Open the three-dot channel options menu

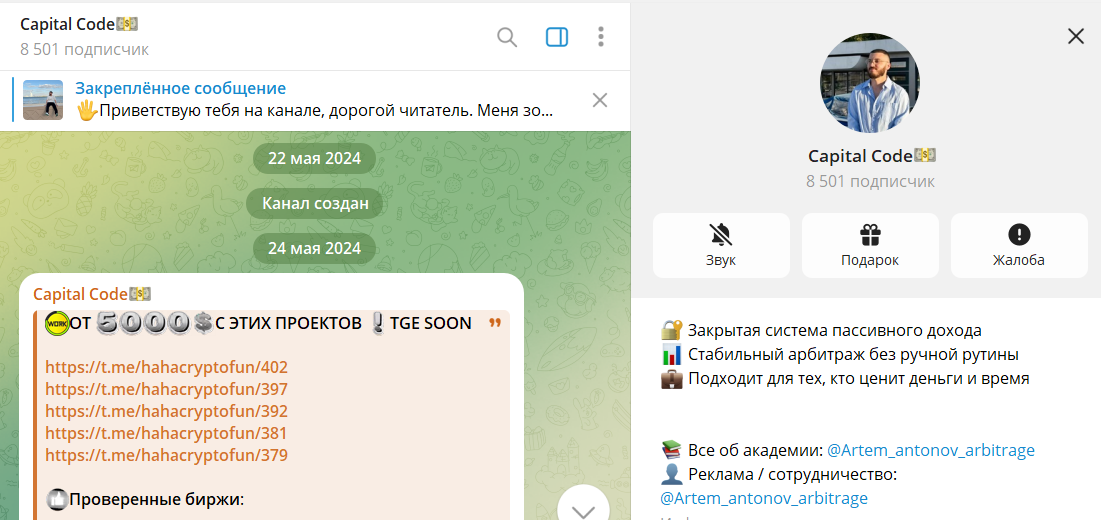[601, 38]
